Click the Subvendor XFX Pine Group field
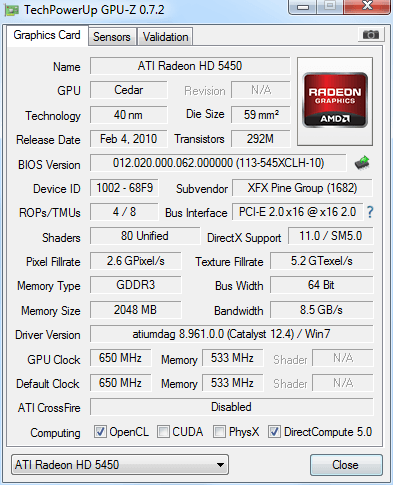 (302, 188)
